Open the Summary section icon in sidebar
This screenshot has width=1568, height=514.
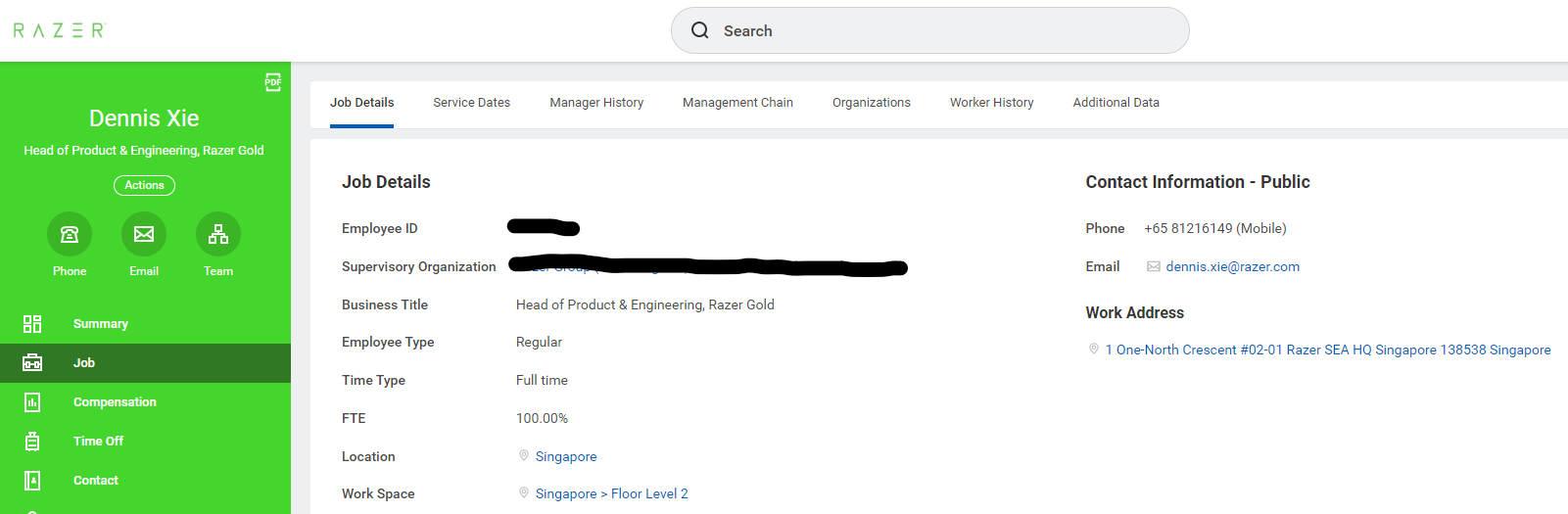32,324
